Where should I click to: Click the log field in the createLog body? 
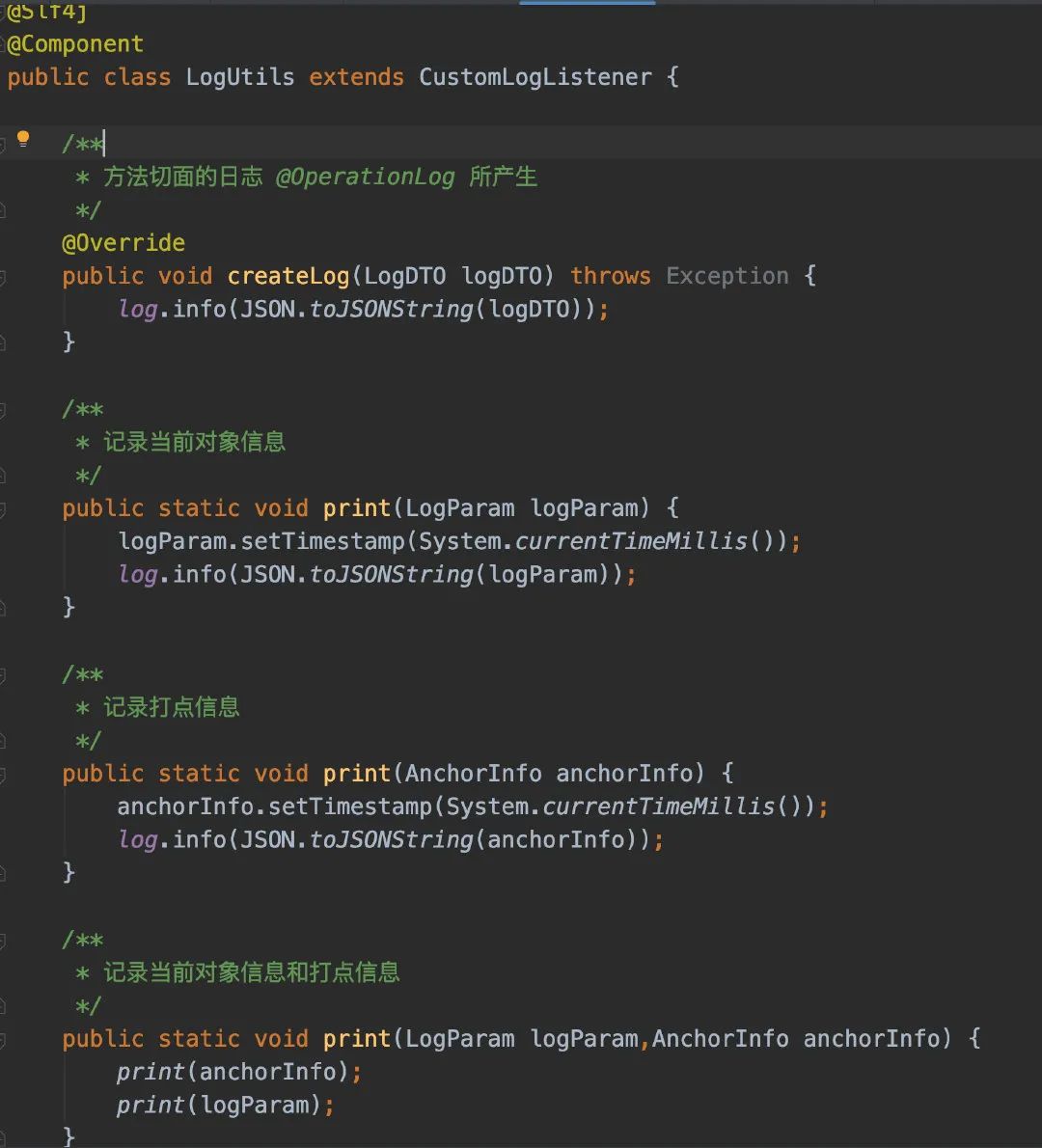coord(138,309)
